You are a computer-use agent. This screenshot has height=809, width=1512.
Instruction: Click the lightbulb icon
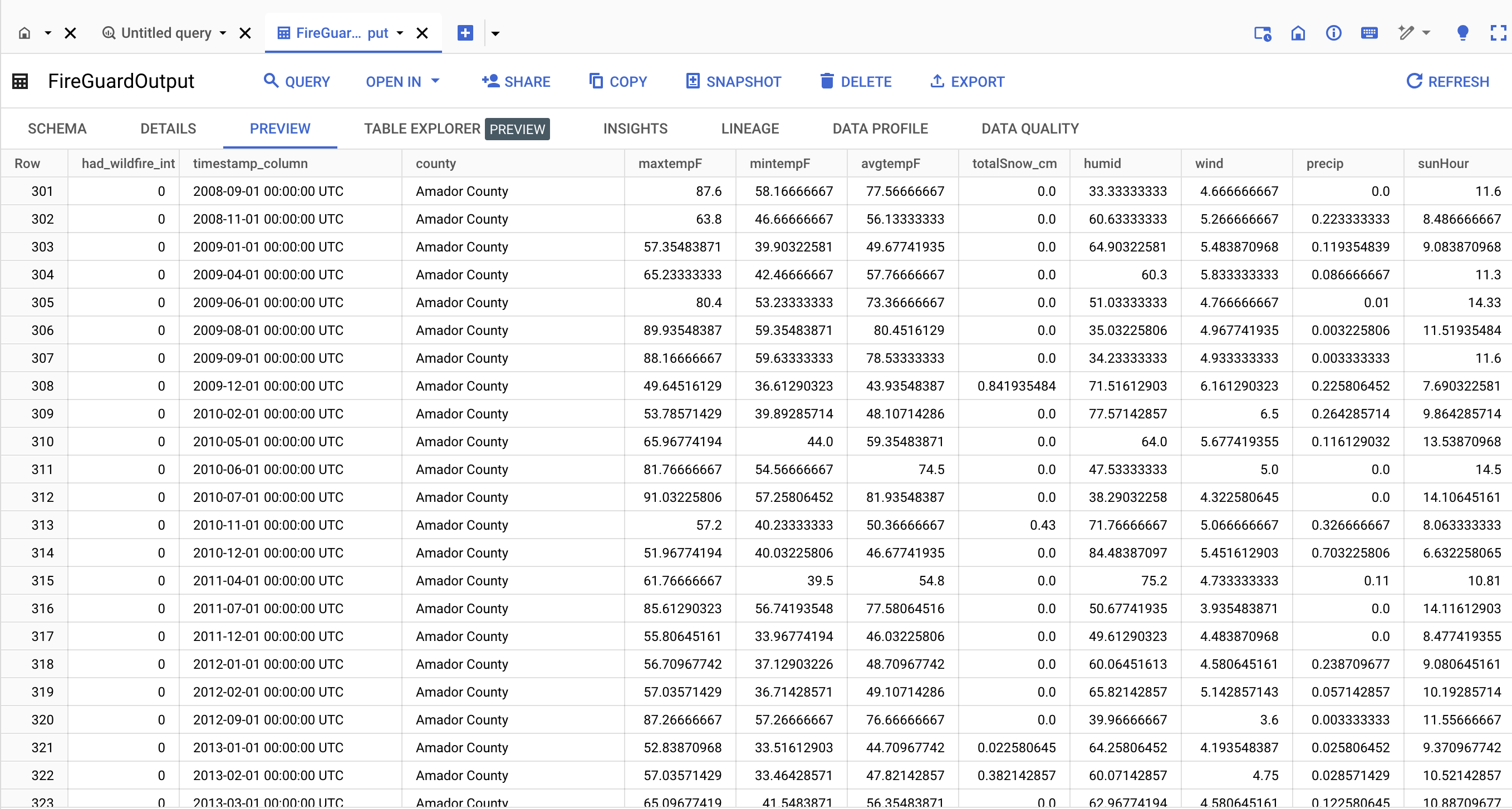[1462, 33]
